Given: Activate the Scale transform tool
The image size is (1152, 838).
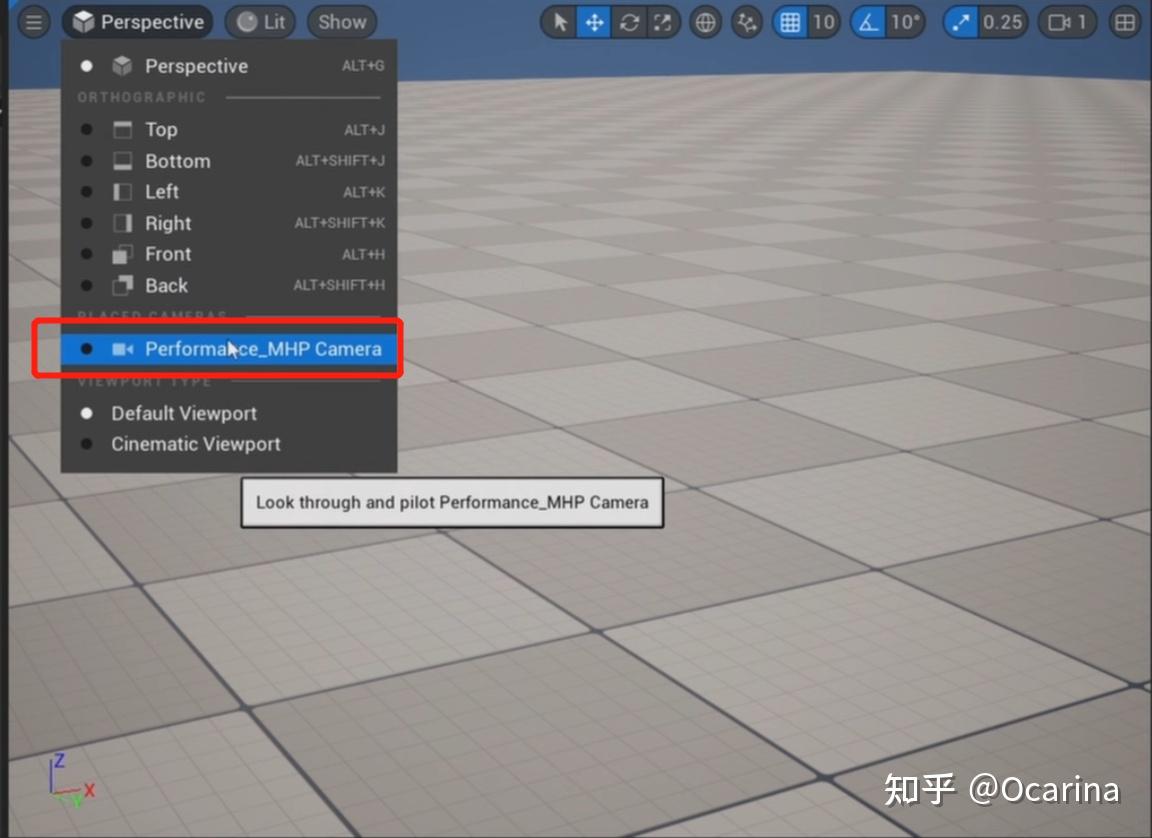Looking at the screenshot, I should (662, 22).
